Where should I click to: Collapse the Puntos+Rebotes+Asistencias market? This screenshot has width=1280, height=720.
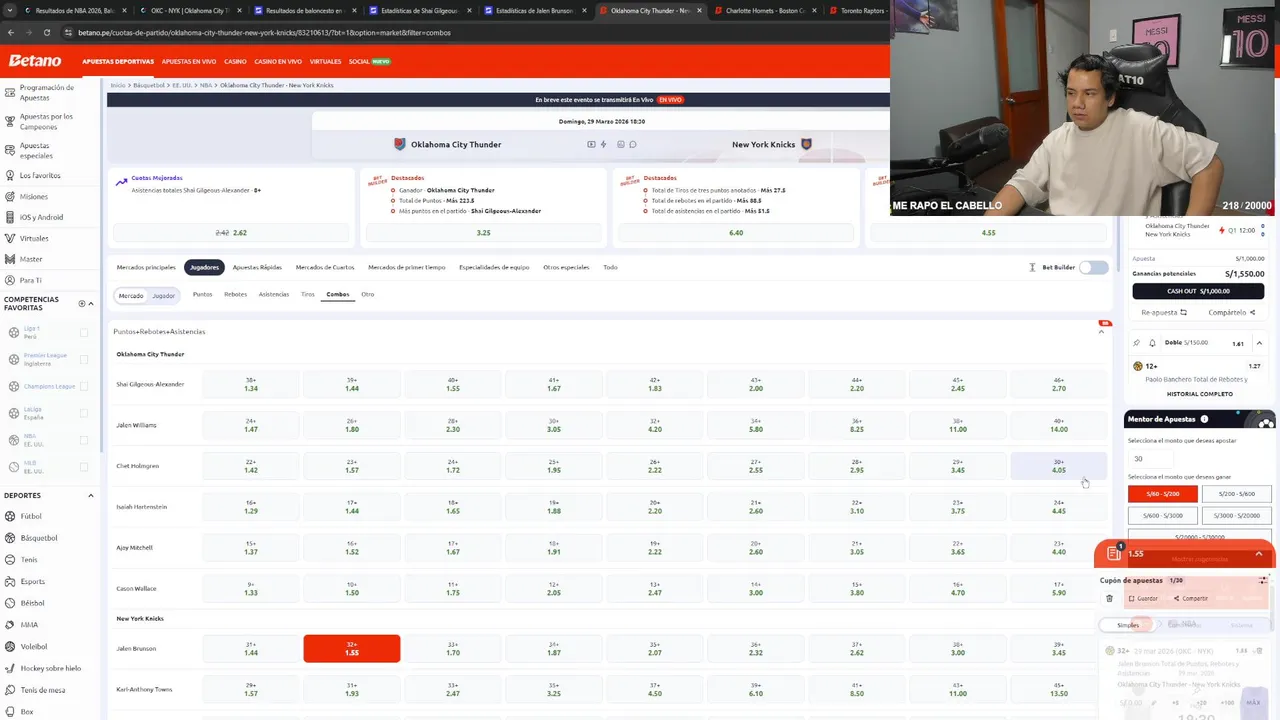1101,331
